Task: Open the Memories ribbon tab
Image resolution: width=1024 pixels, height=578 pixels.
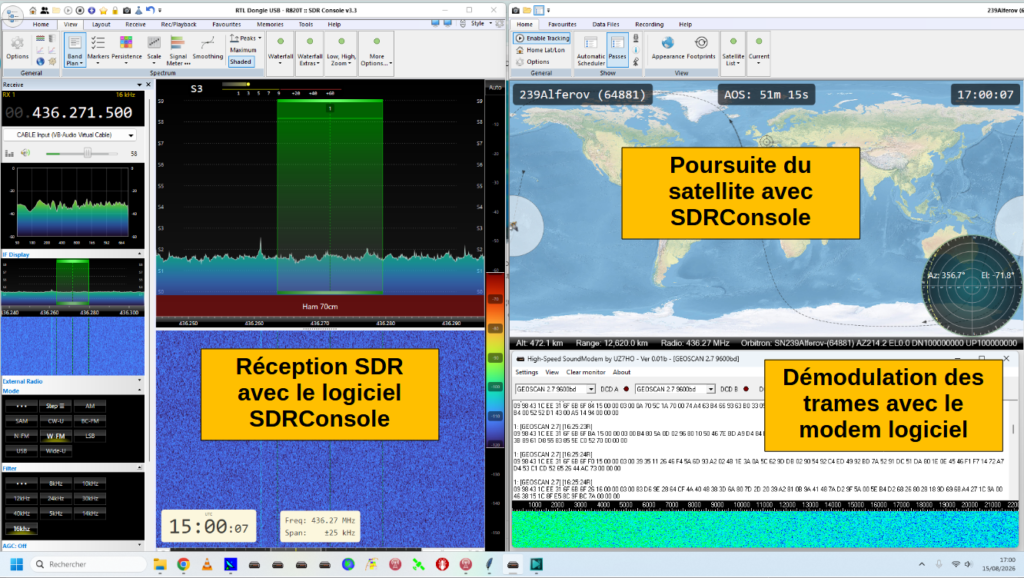Action: [x=270, y=24]
